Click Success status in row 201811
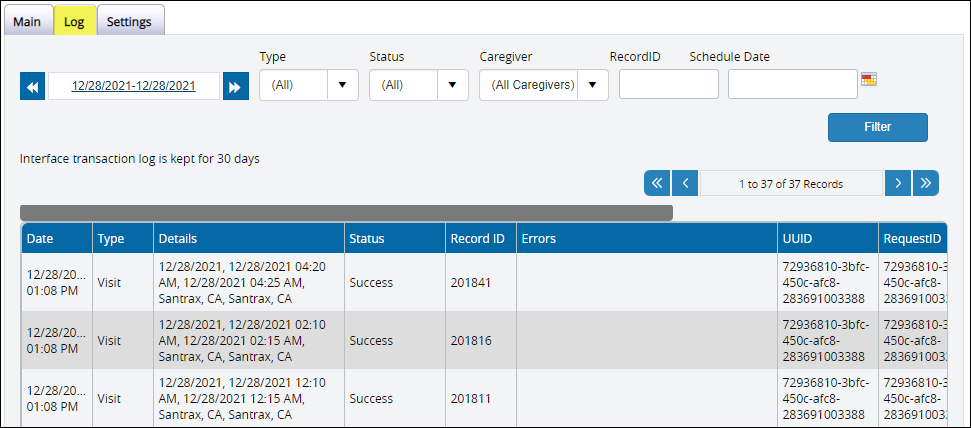 tap(395, 398)
